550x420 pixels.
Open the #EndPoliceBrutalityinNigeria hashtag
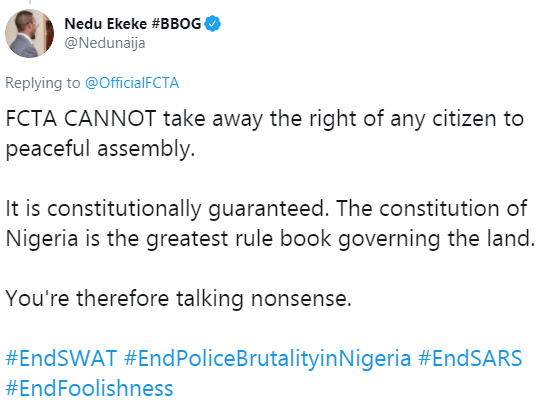pos(267,358)
